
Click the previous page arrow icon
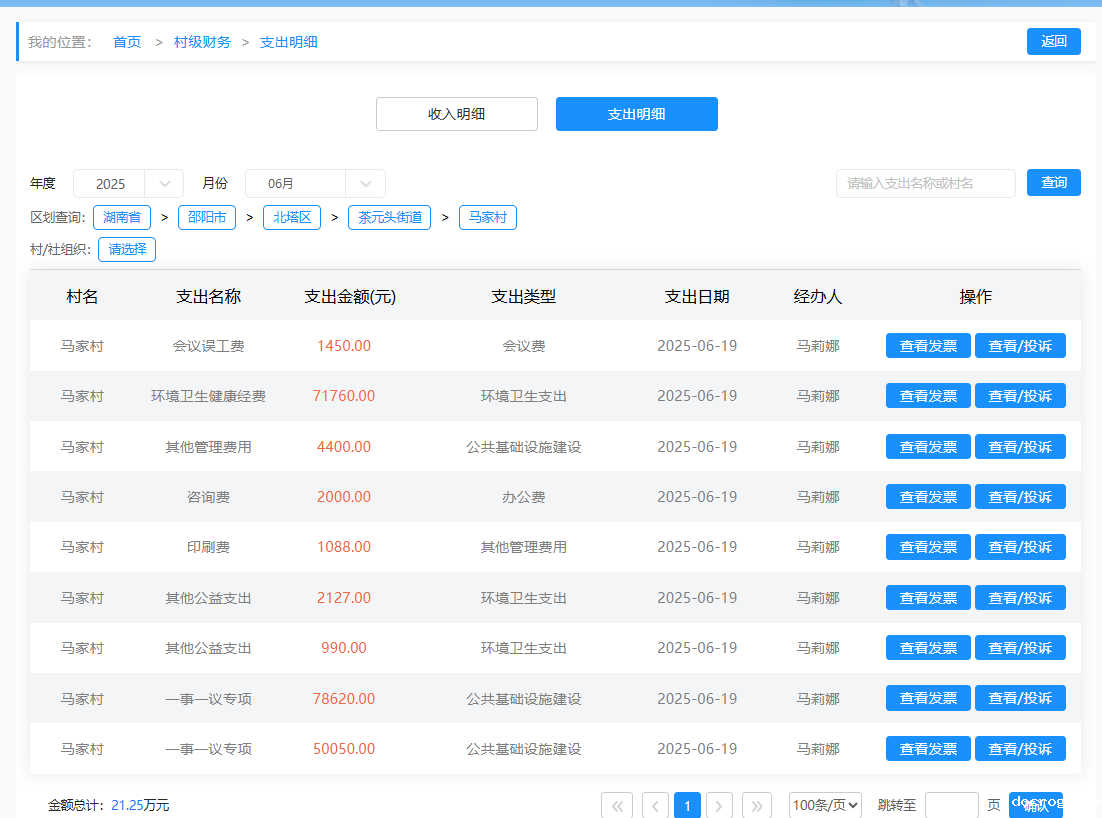[x=655, y=806]
